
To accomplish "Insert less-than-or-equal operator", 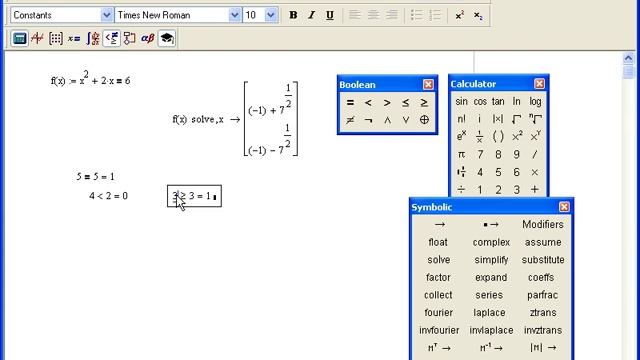I will pos(405,102).
